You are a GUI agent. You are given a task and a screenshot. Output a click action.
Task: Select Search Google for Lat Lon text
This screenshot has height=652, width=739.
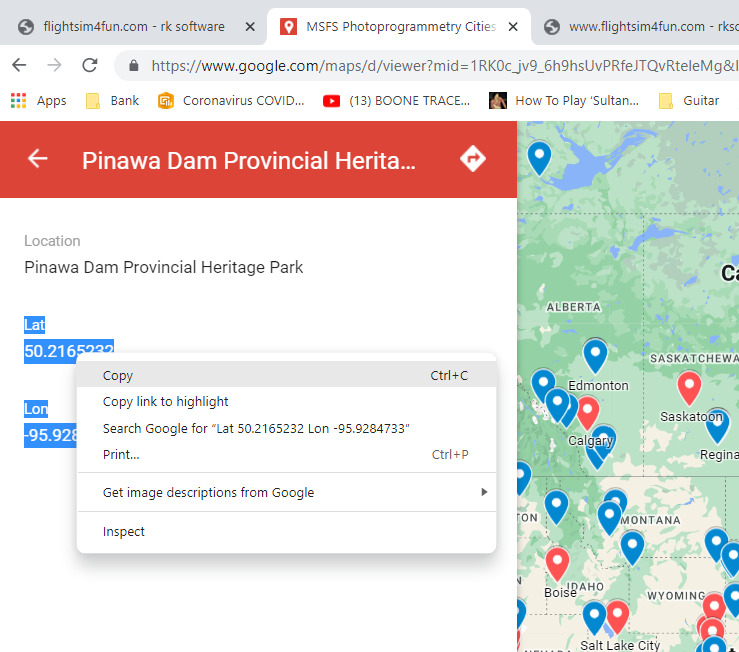[256, 429]
